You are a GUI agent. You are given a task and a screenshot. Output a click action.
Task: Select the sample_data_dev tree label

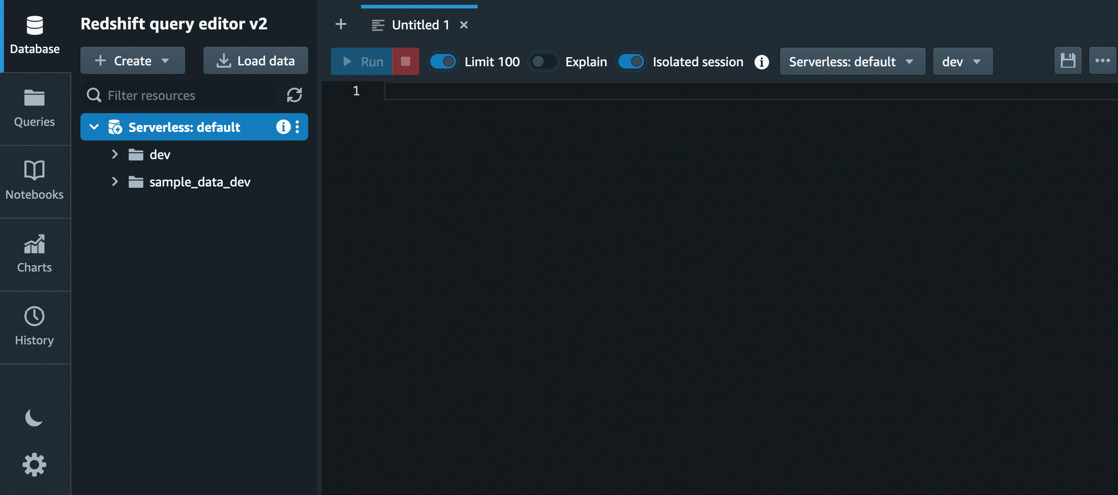(200, 182)
